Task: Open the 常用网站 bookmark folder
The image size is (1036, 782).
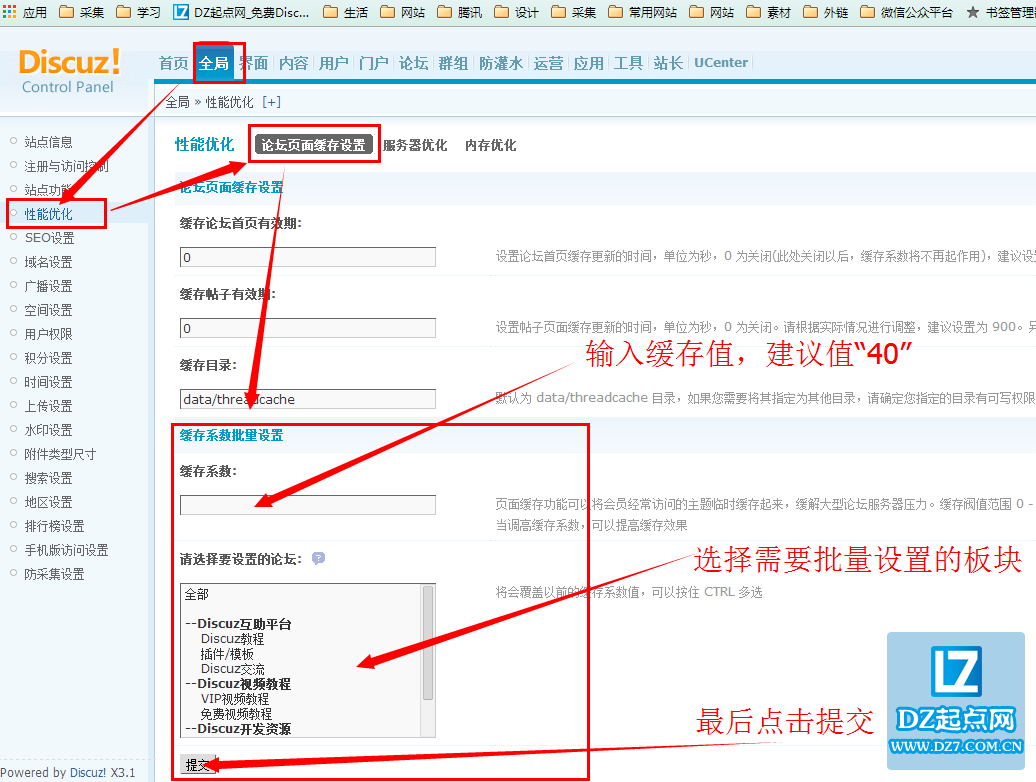Action: point(642,12)
